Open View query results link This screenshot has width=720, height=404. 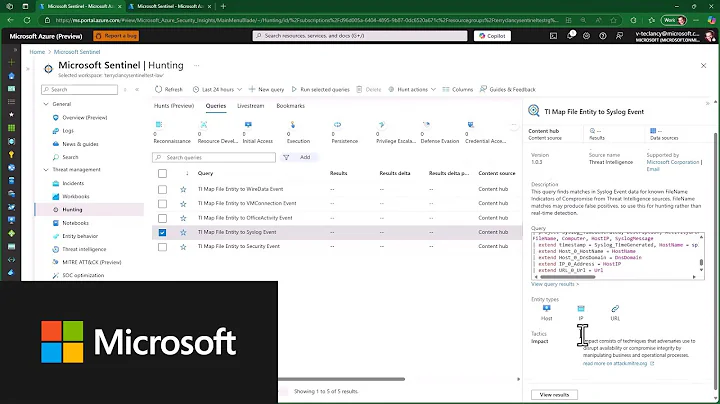(555, 284)
